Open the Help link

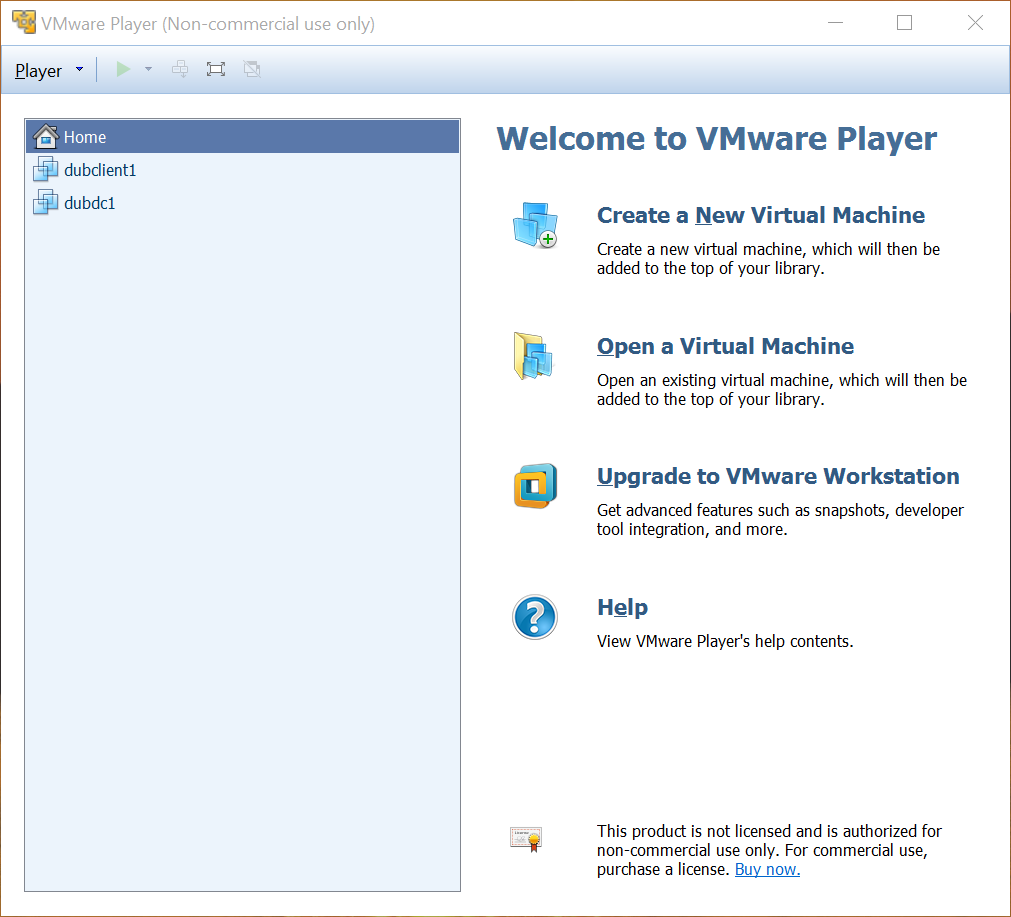coord(622,607)
